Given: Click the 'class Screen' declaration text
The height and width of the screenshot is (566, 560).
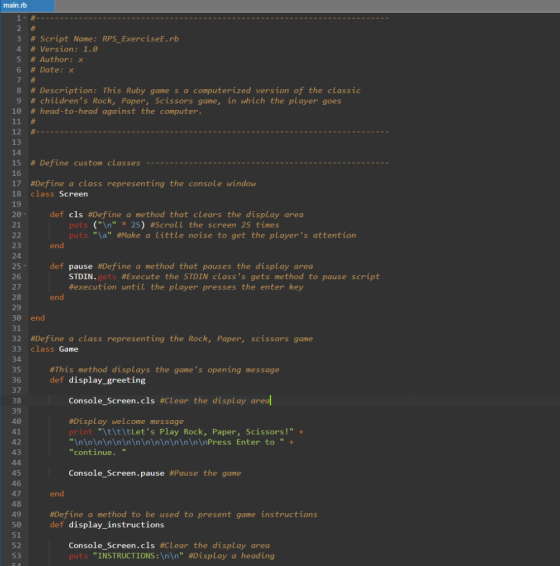Looking at the screenshot, I should pos(59,194).
